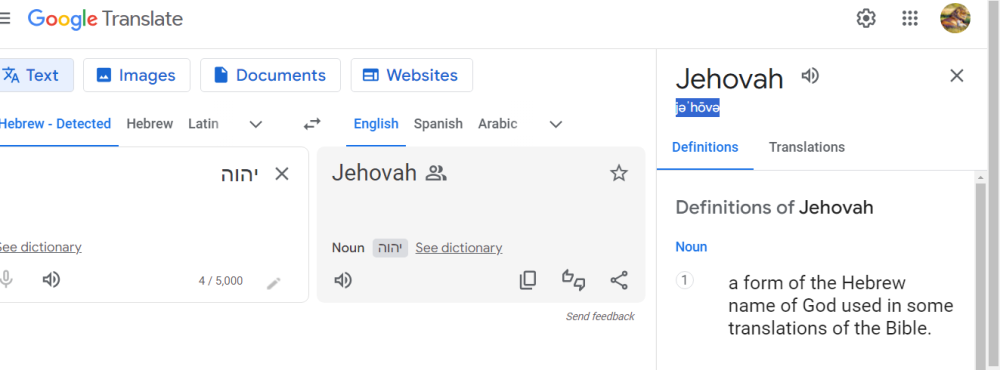Switch to the Translations tab
Screen dimensions: 1000x370
[806, 147]
